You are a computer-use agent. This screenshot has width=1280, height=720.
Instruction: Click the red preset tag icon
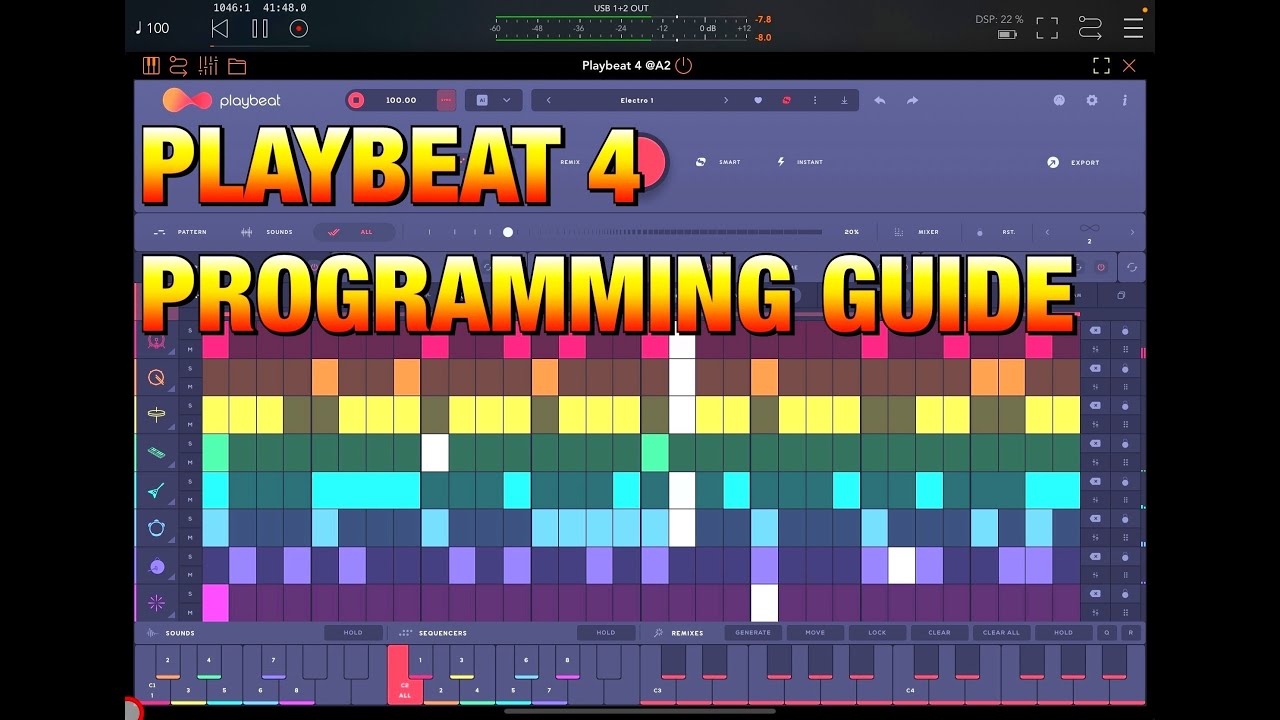pyautogui.click(x=786, y=100)
